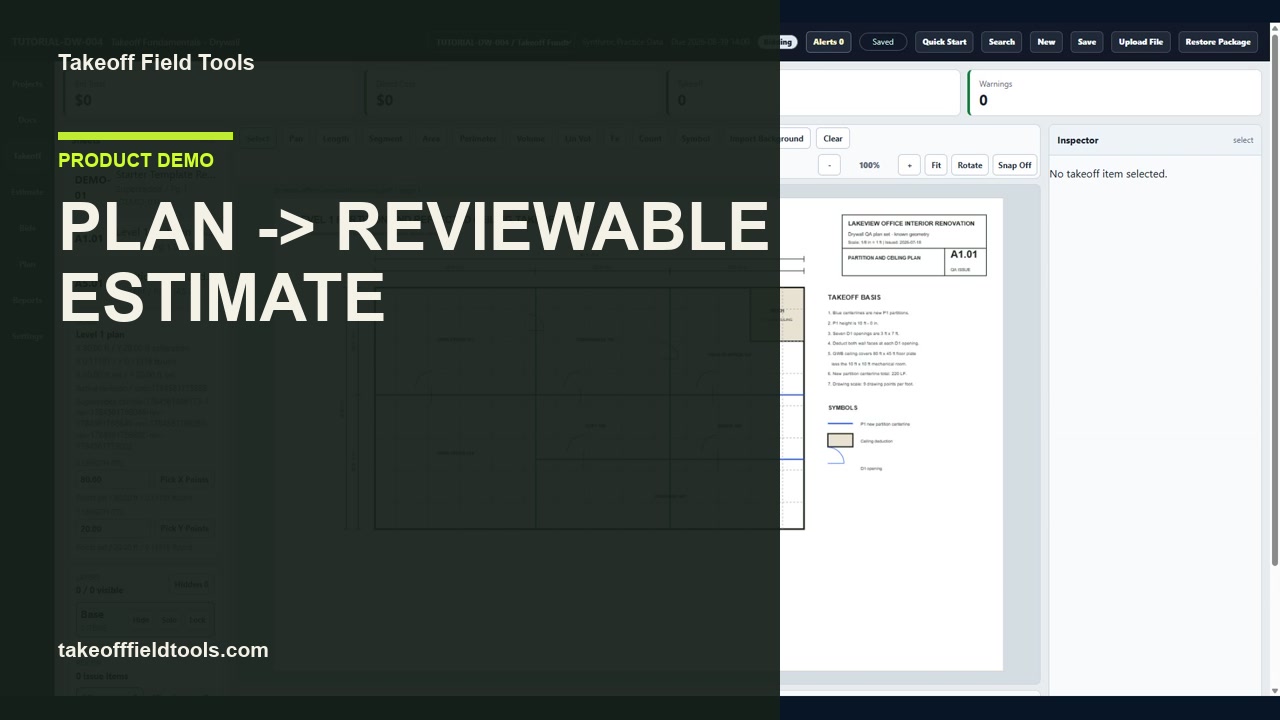
Task: Click 'No takeoff item selected.' text
Action: (1108, 174)
